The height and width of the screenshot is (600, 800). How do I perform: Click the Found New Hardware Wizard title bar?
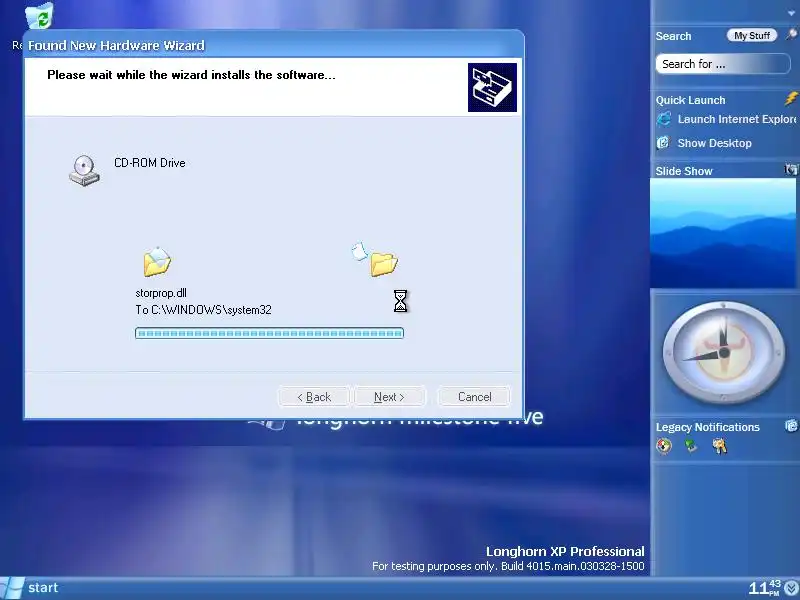[273, 45]
